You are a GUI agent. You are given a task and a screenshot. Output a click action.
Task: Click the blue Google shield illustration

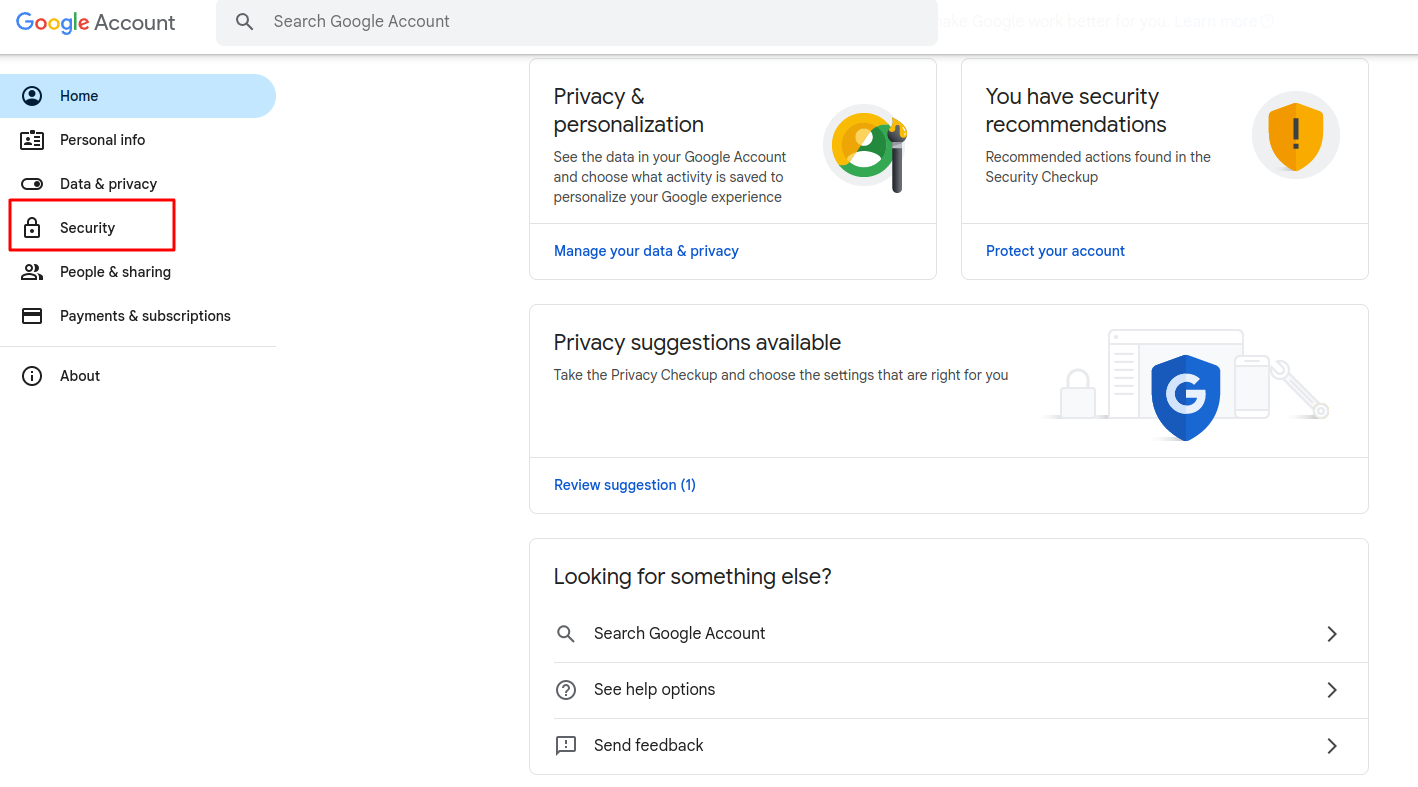click(x=1185, y=397)
